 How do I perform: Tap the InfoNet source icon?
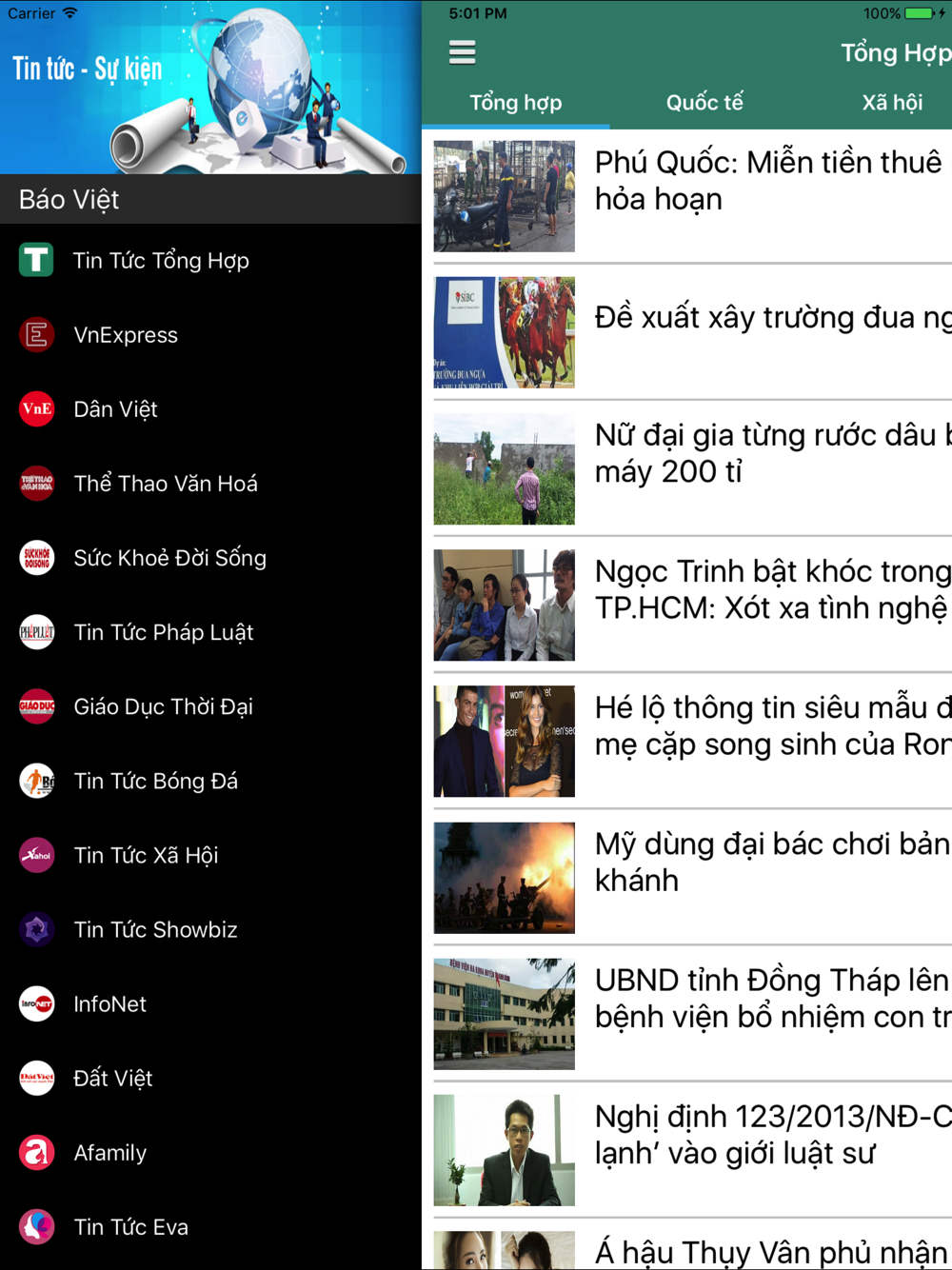coord(36,1003)
